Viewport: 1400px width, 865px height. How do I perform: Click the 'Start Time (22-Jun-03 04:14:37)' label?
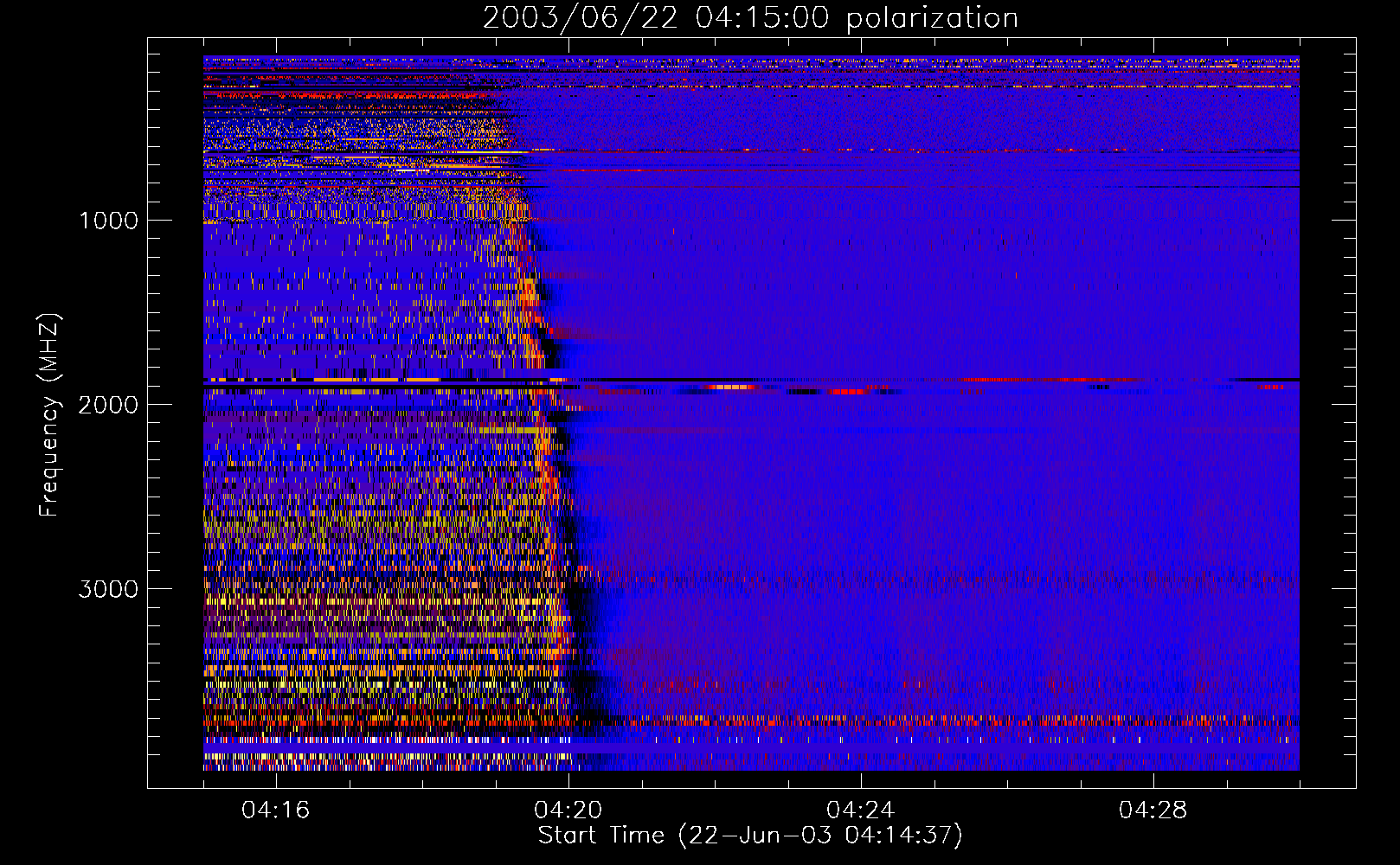click(750, 836)
